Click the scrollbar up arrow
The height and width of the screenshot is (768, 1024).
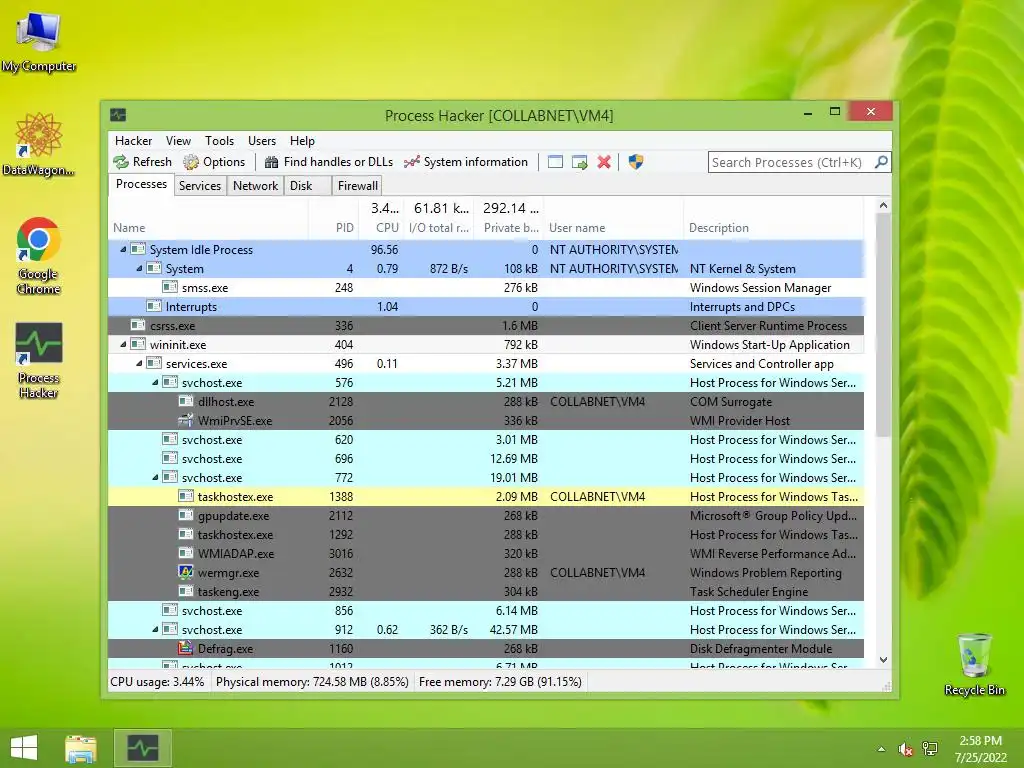pyautogui.click(x=883, y=205)
